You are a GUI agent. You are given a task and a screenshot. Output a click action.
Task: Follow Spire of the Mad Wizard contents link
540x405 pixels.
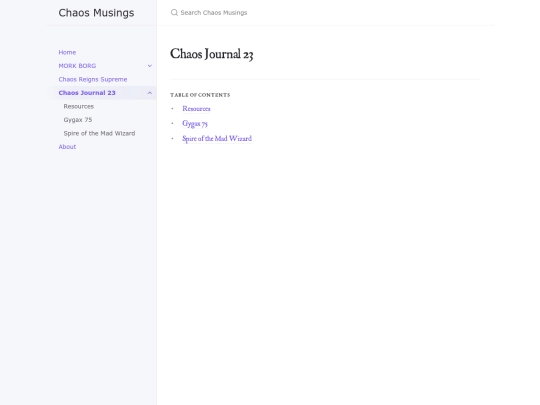point(217,138)
